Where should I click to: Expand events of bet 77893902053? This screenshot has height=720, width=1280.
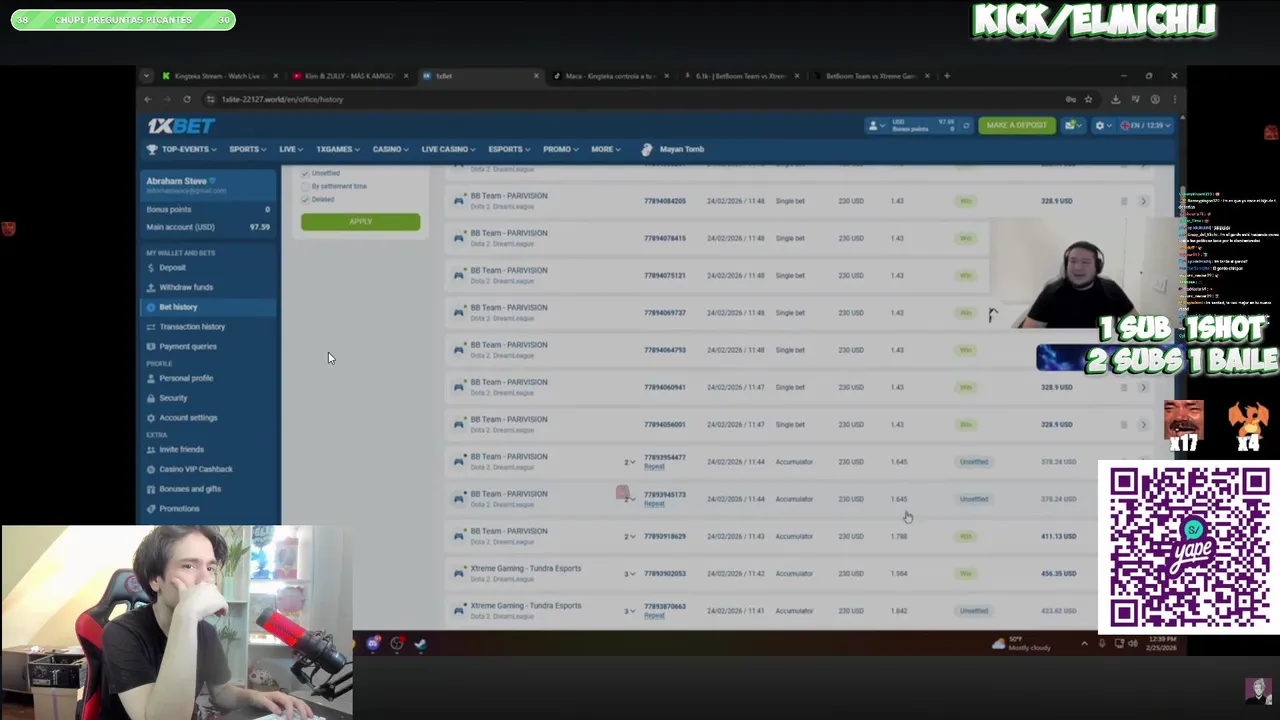(630, 574)
